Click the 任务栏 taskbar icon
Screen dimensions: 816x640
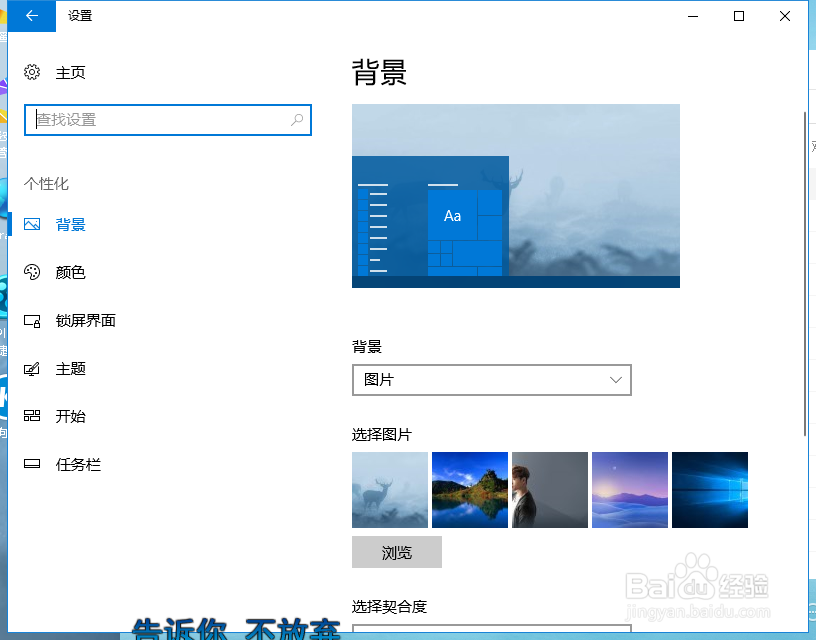(x=33, y=464)
